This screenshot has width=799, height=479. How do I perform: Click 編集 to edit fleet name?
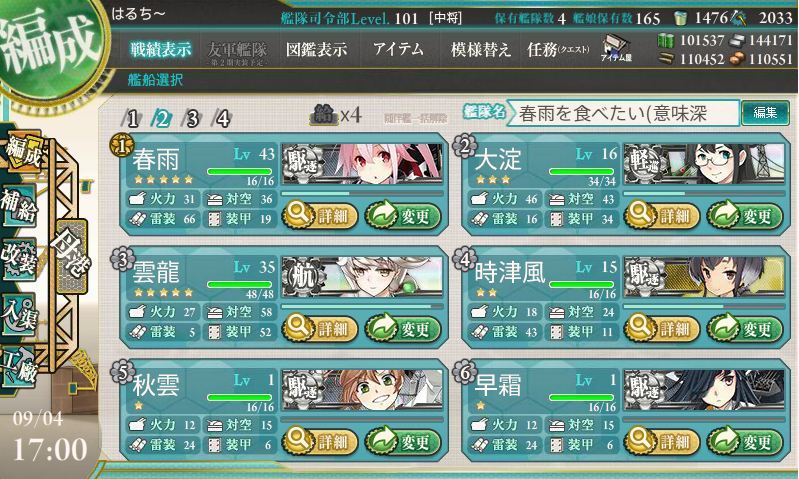point(765,113)
